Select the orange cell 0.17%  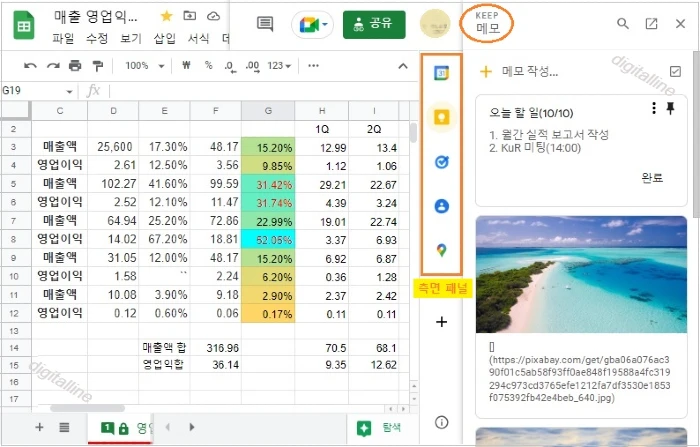(268, 313)
